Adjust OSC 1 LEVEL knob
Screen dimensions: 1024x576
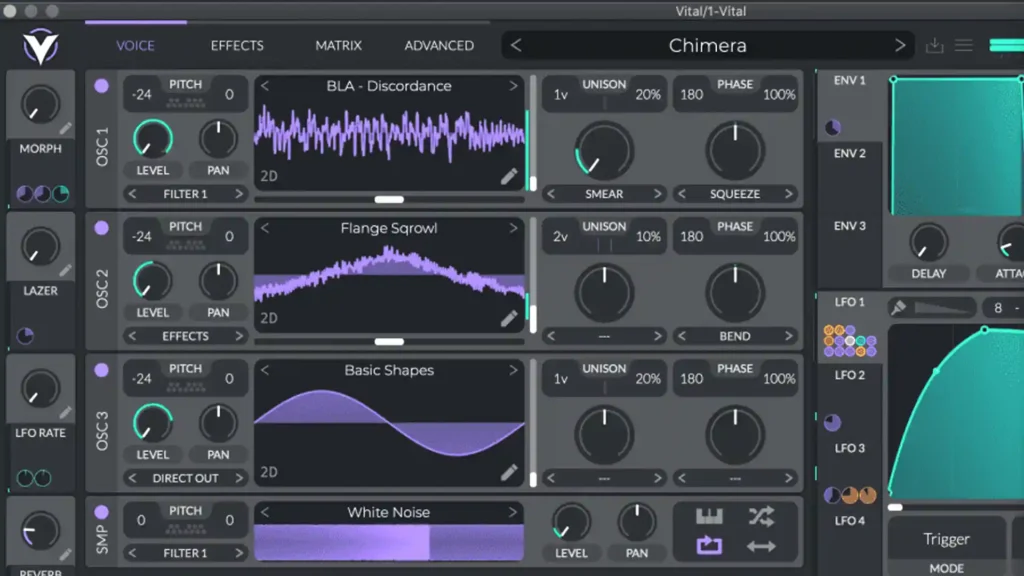click(x=153, y=139)
